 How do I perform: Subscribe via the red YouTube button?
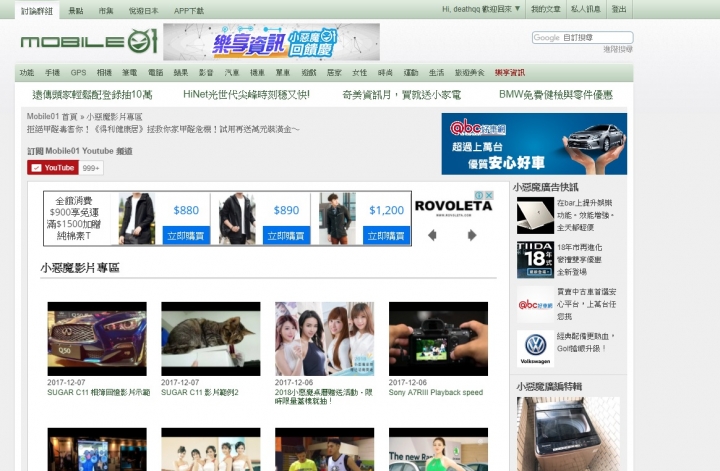pos(53,168)
